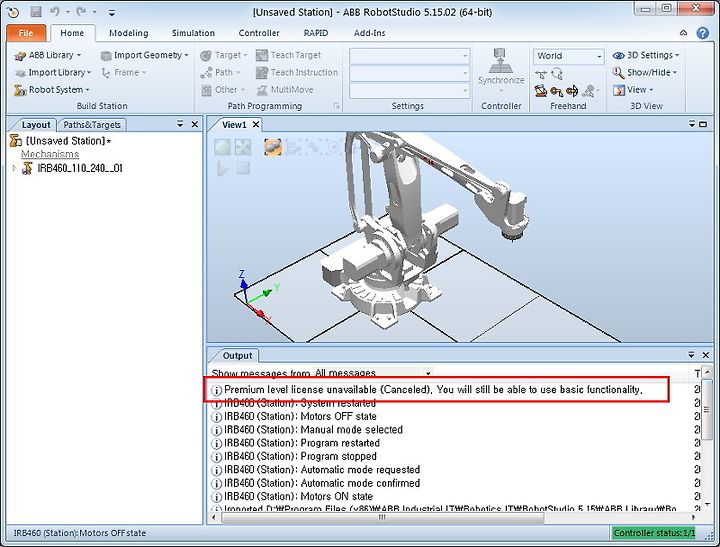Open the Show/Hide dropdown
The height and width of the screenshot is (547, 720).
645,73
